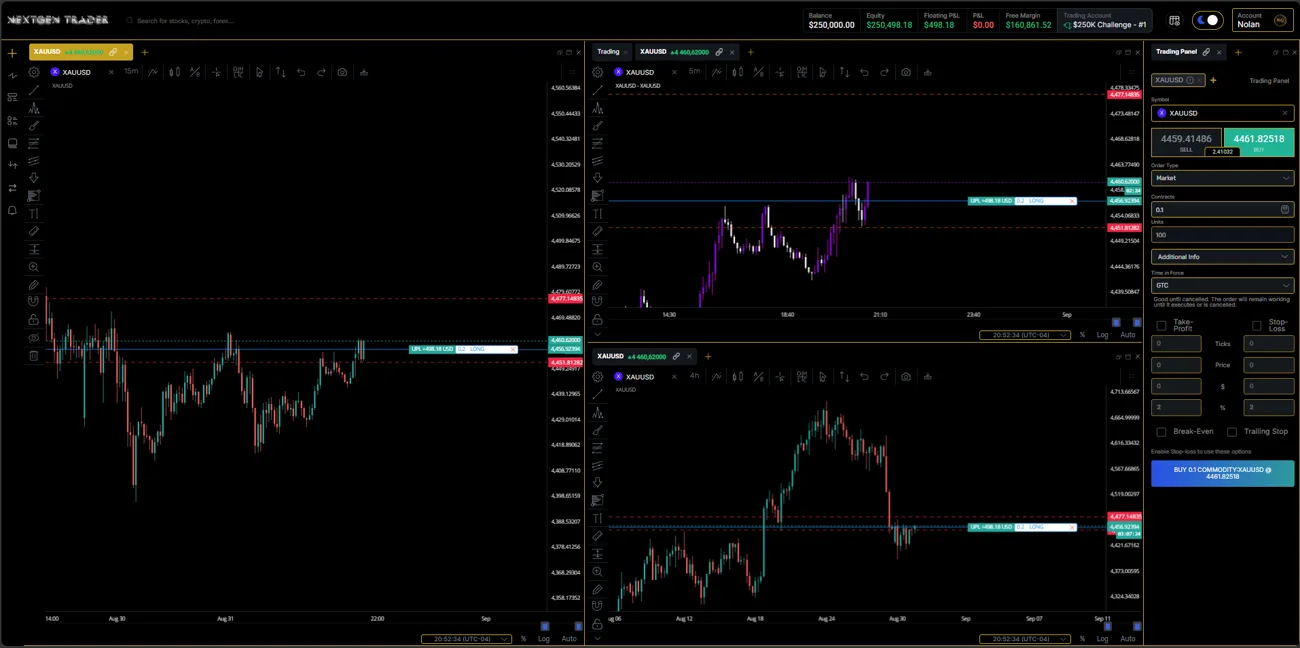This screenshot has width=1300, height=648.
Task: Open settings gear in 4h chart
Action: click(x=598, y=377)
